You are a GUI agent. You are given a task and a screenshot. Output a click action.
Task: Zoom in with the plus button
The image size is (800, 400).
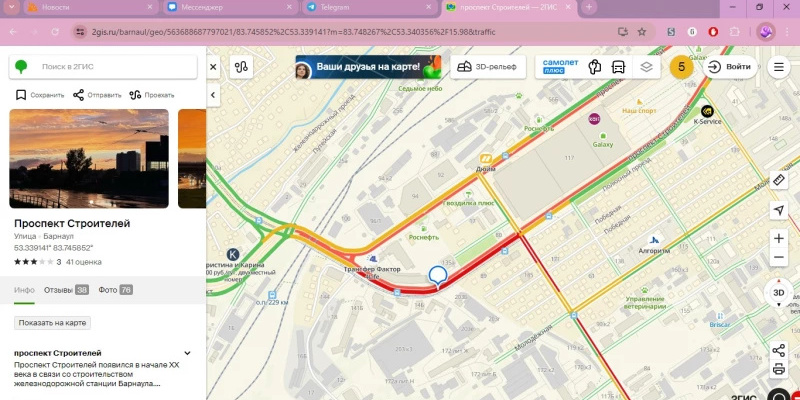point(779,238)
